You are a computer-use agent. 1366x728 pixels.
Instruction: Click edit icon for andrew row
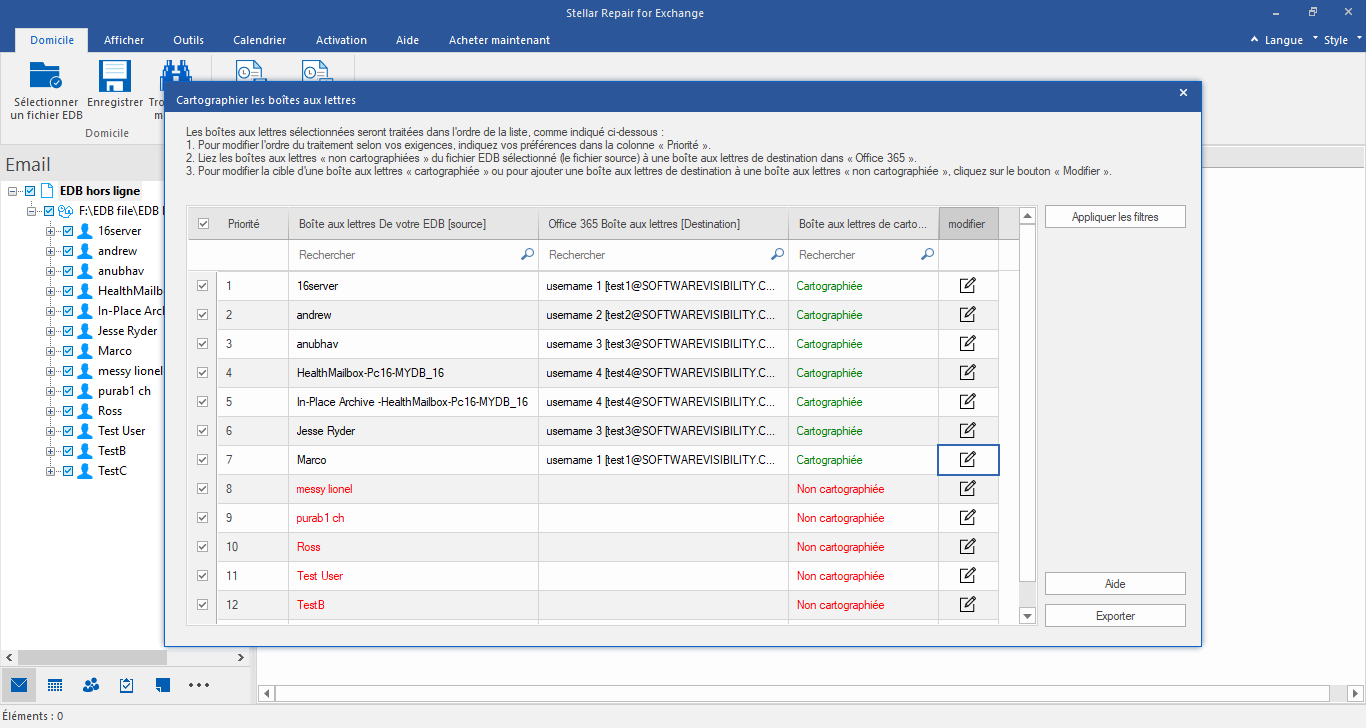(967, 315)
